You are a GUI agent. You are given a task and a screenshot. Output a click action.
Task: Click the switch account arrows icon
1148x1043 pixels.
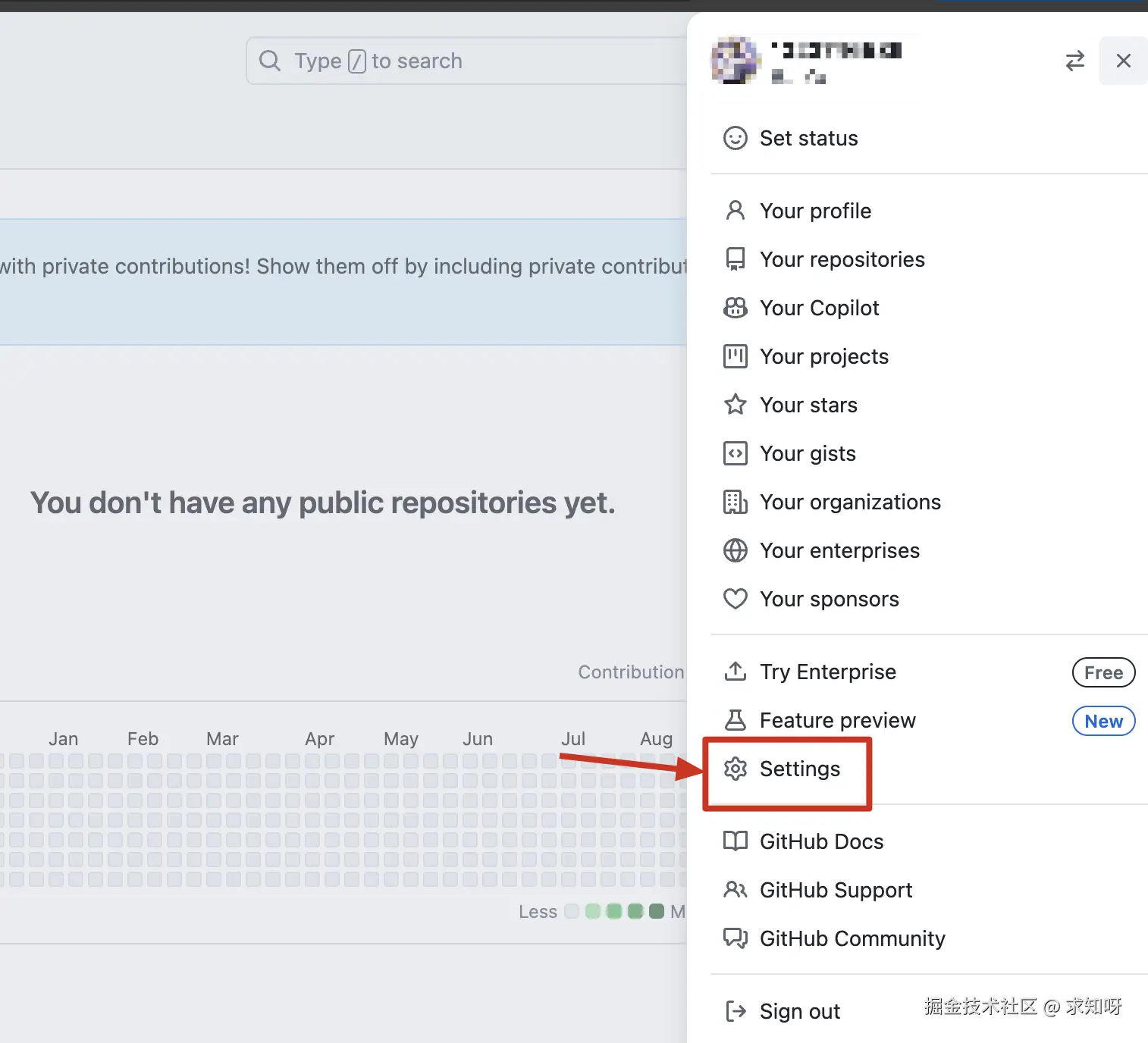pos(1074,61)
